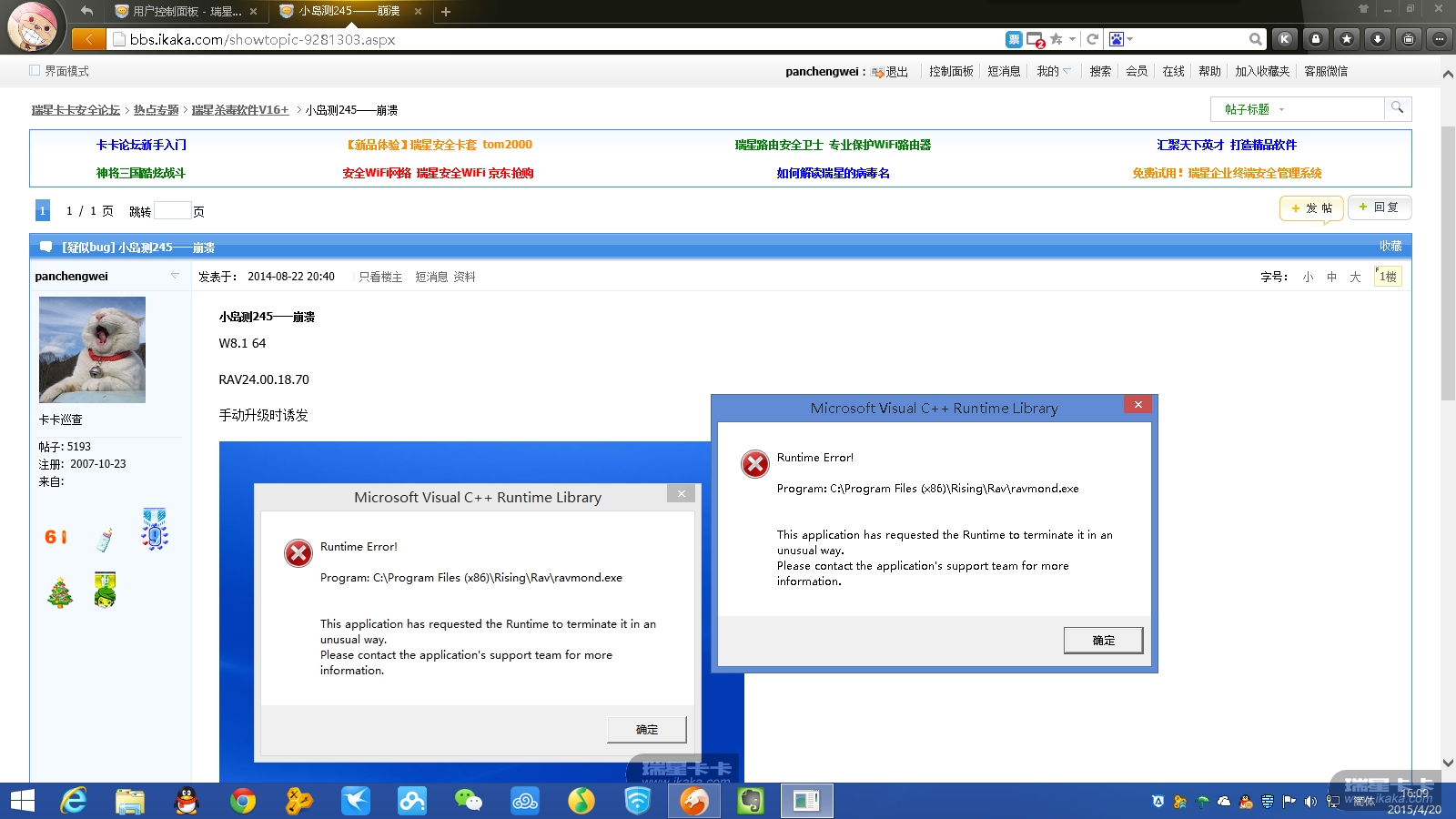Open the favorites star dropdown arrow in the address bar
This screenshot has height=819, width=1456.
pyautogui.click(x=1072, y=39)
